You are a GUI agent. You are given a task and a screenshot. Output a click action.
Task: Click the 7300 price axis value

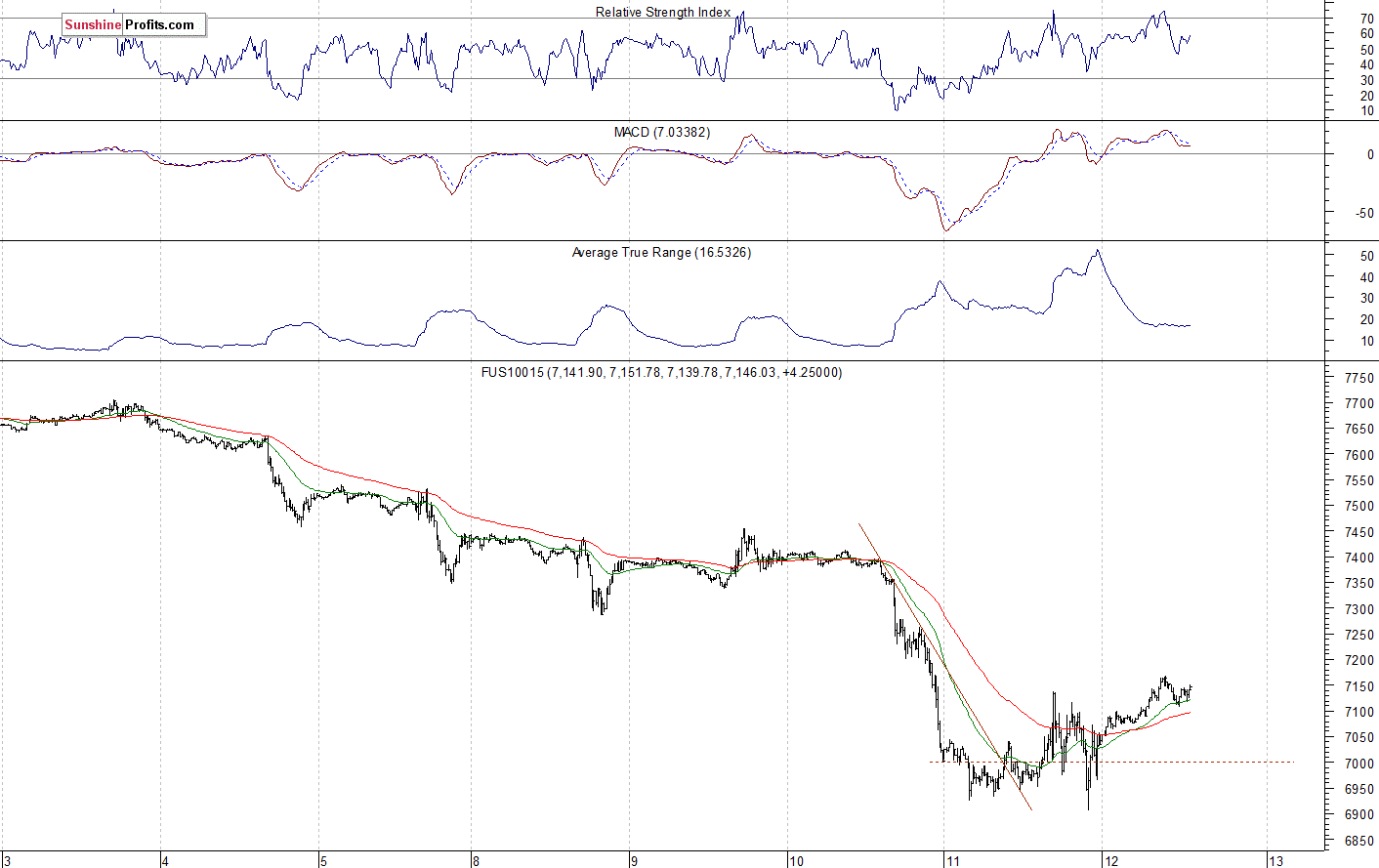point(1358,609)
